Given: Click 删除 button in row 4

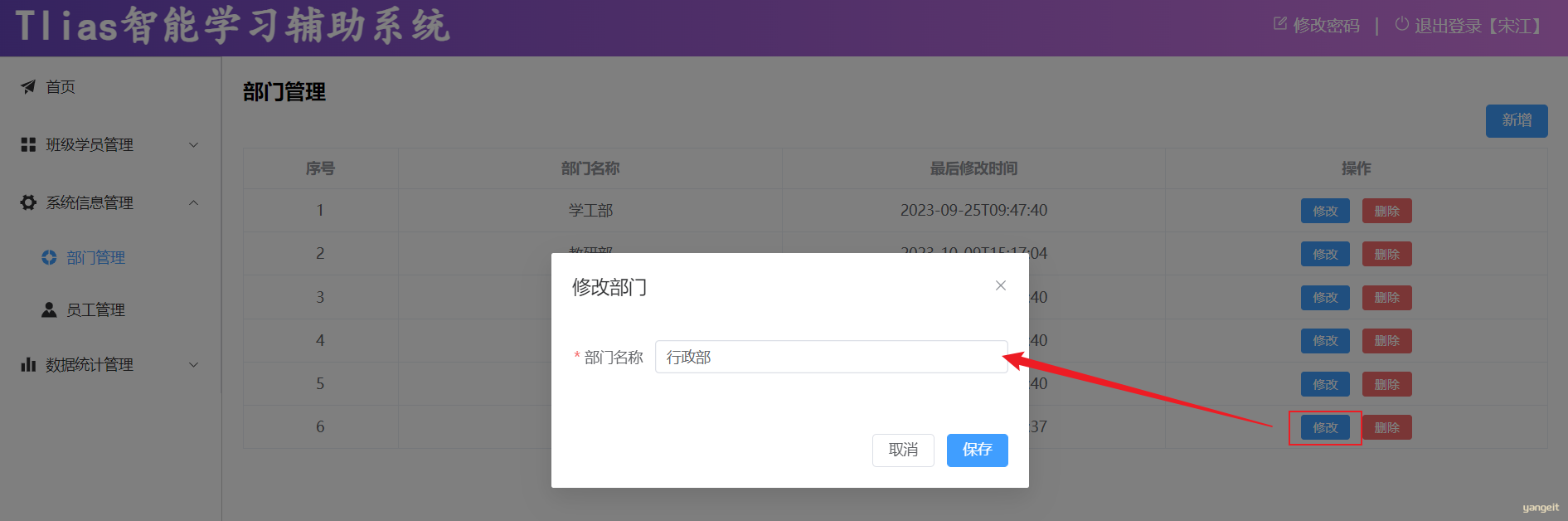Looking at the screenshot, I should 1386,340.
